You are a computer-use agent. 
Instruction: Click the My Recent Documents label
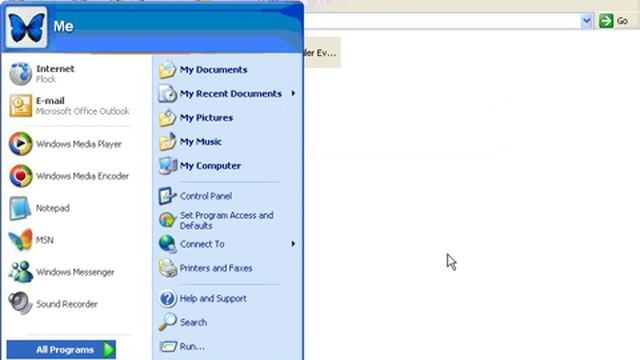click(231, 94)
